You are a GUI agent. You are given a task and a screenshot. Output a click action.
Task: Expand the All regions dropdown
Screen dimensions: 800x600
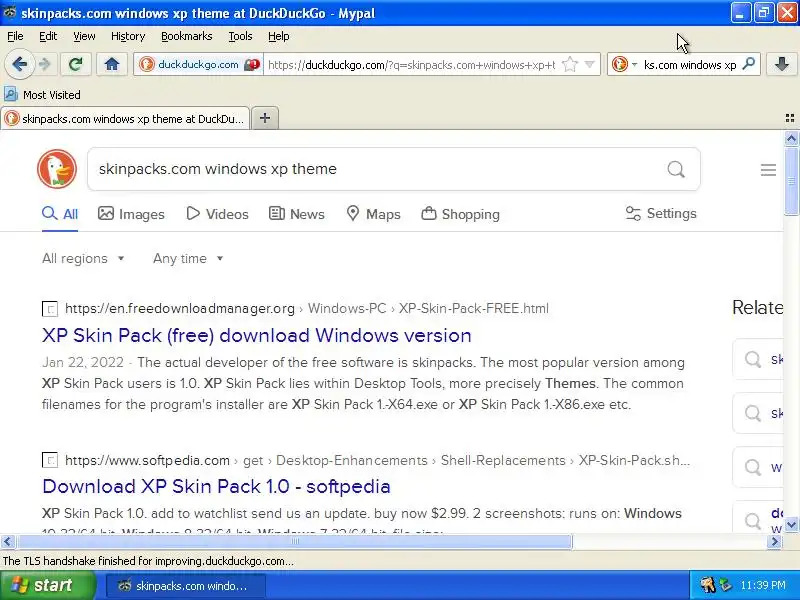tap(83, 259)
